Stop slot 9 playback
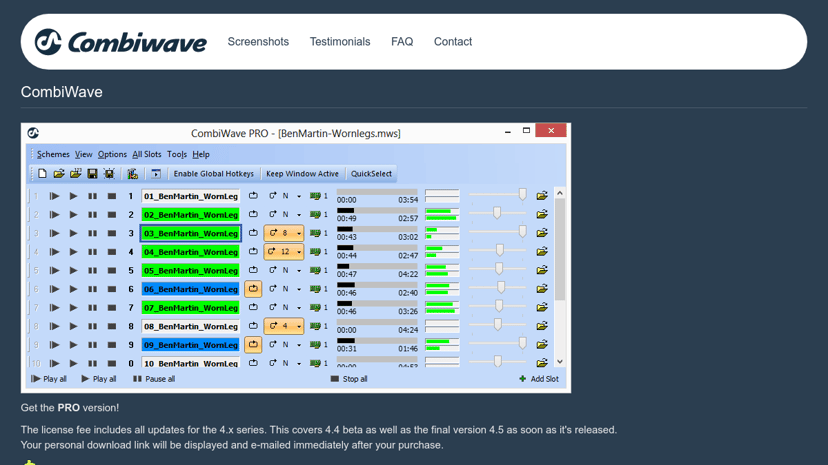 [111, 345]
